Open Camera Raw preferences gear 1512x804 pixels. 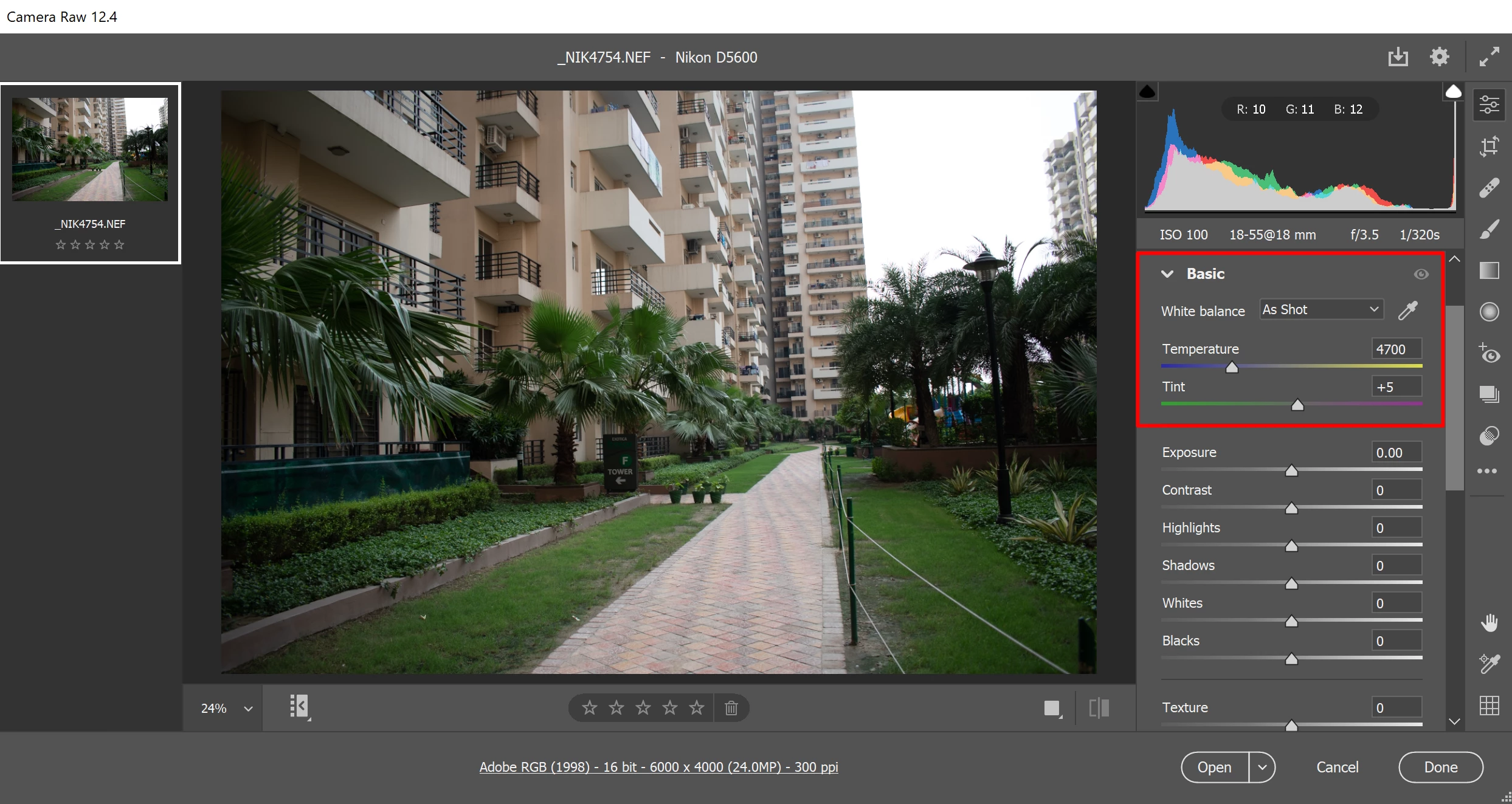(x=1439, y=57)
